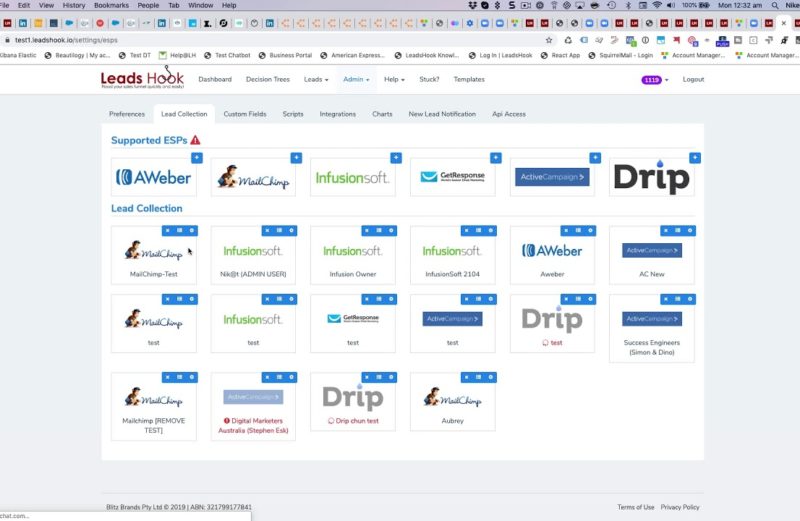
Task: Open gear settings on Nik@t (ADMIN USER) card
Action: (x=291, y=231)
